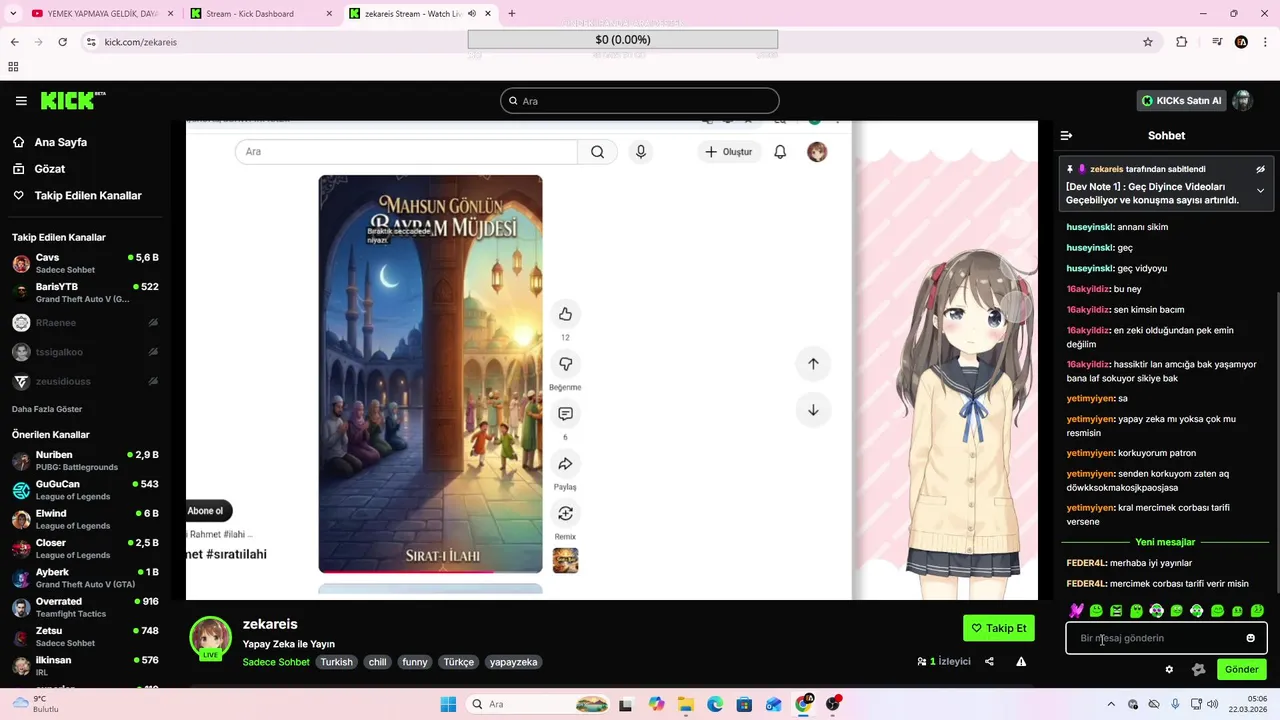Select the yapayzeka tag
This screenshot has height=720, width=1280.
pyautogui.click(x=514, y=662)
